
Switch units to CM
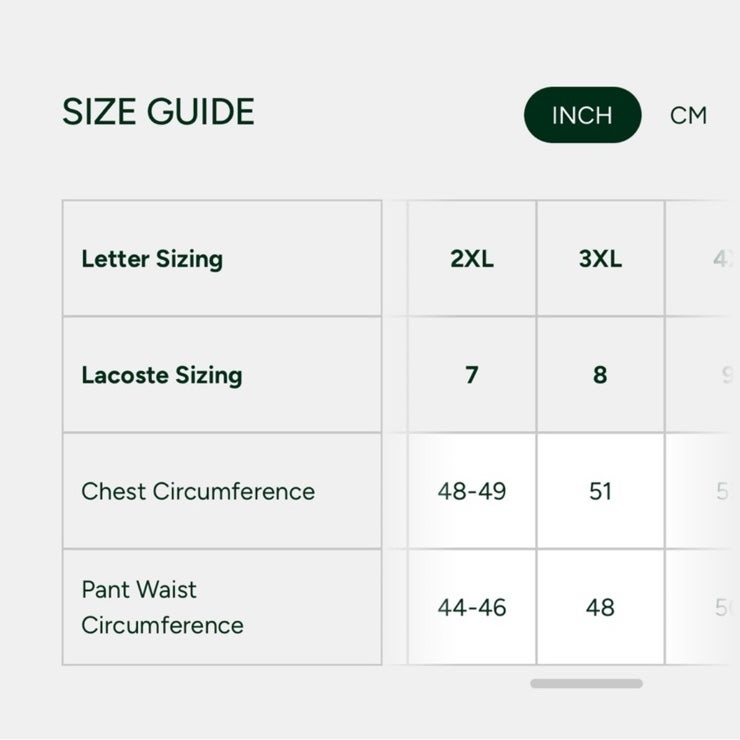tap(688, 116)
